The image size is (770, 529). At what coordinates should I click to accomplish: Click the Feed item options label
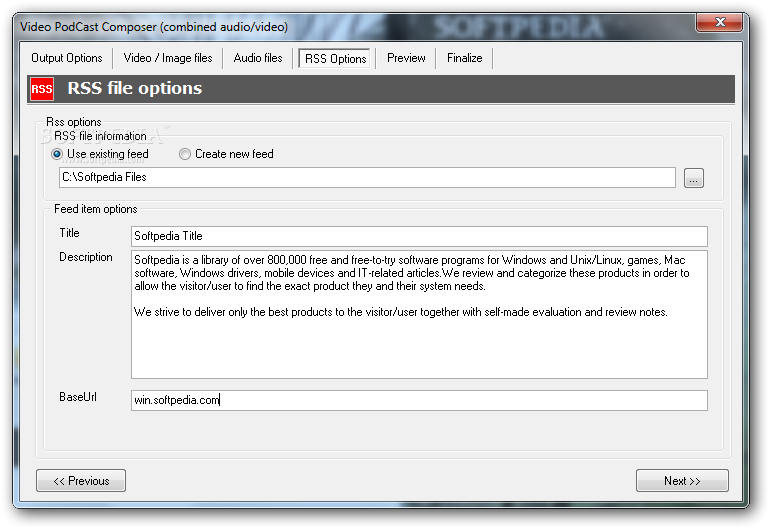tap(96, 209)
